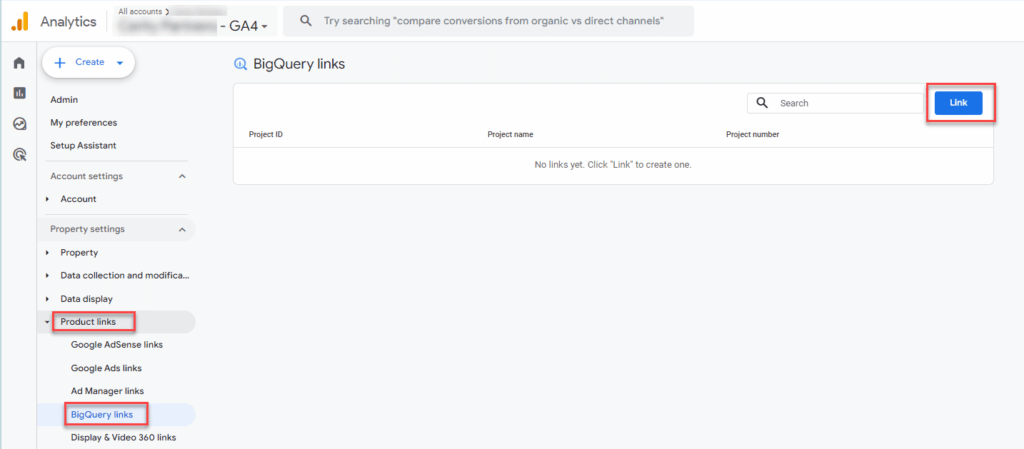Click the BigQuery links page heading
Screen dimensions: 1024x449
pos(298,64)
